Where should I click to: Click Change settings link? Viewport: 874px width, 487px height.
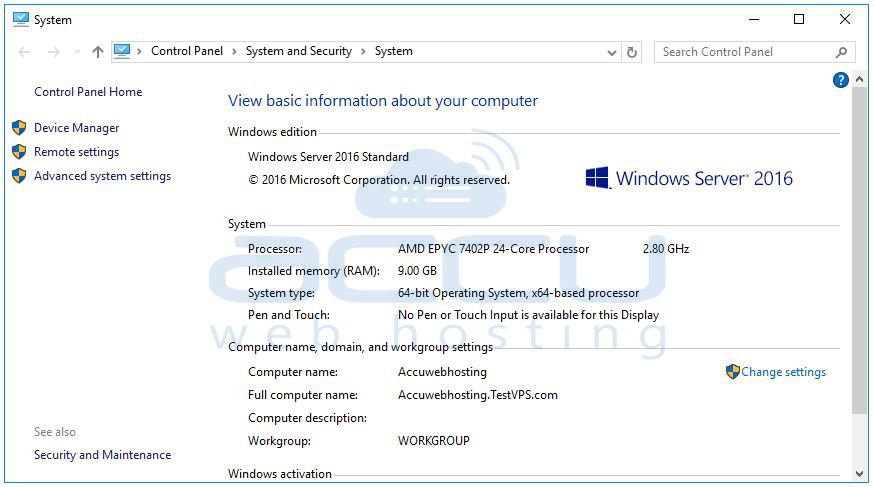coord(784,372)
